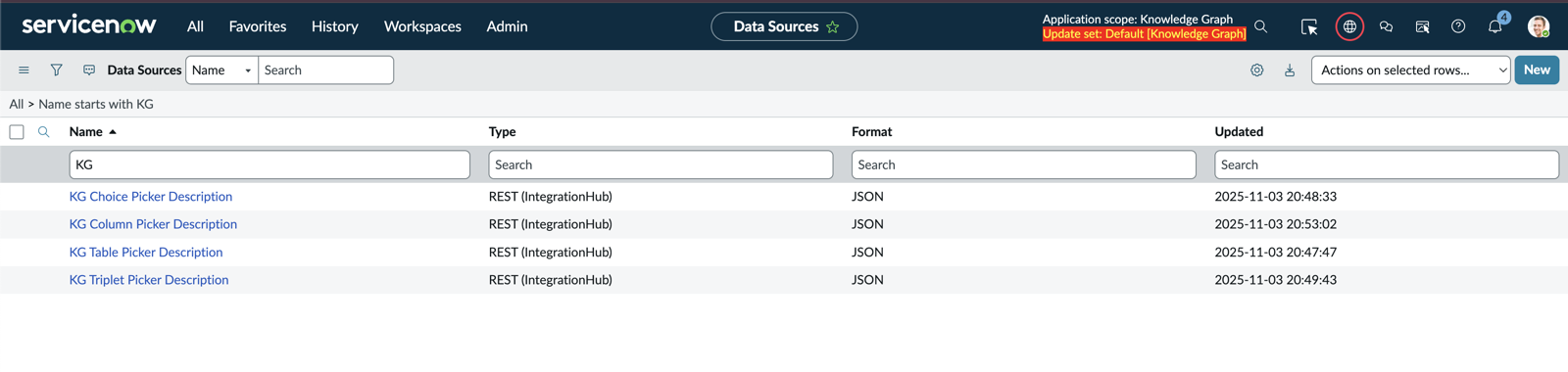The height and width of the screenshot is (372, 1568).
Task: Click JSON format in KG Column Picker row
Action: coord(867,224)
